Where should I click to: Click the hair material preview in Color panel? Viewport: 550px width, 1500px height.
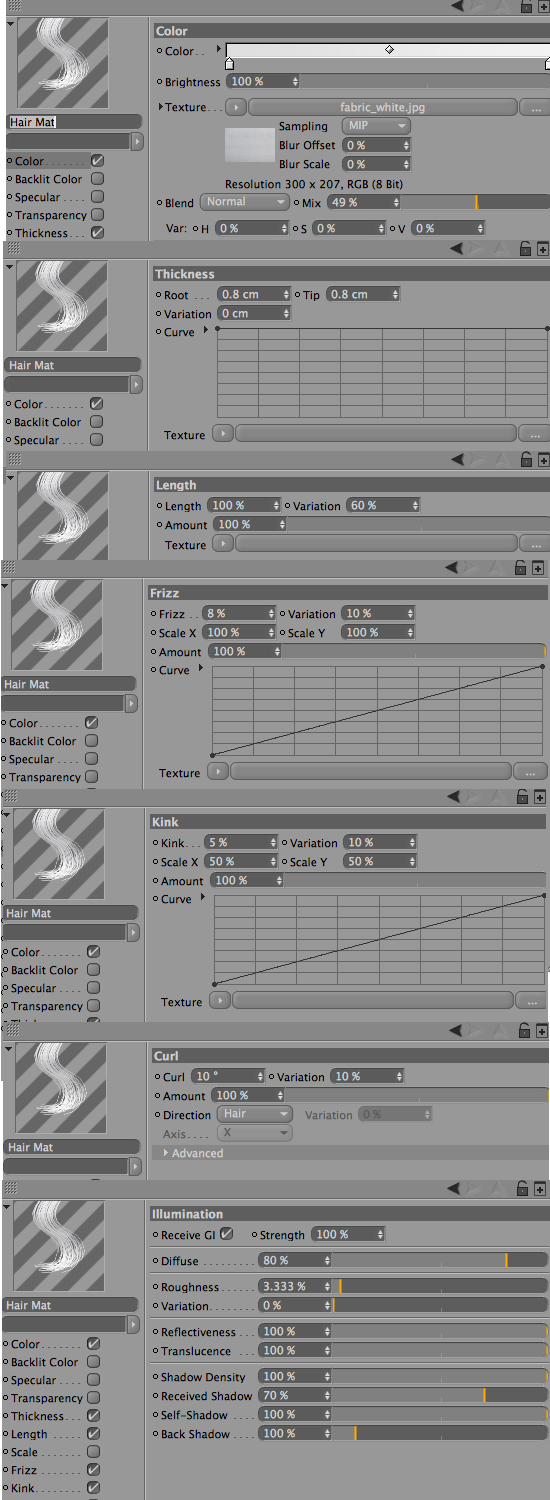click(x=63, y=62)
